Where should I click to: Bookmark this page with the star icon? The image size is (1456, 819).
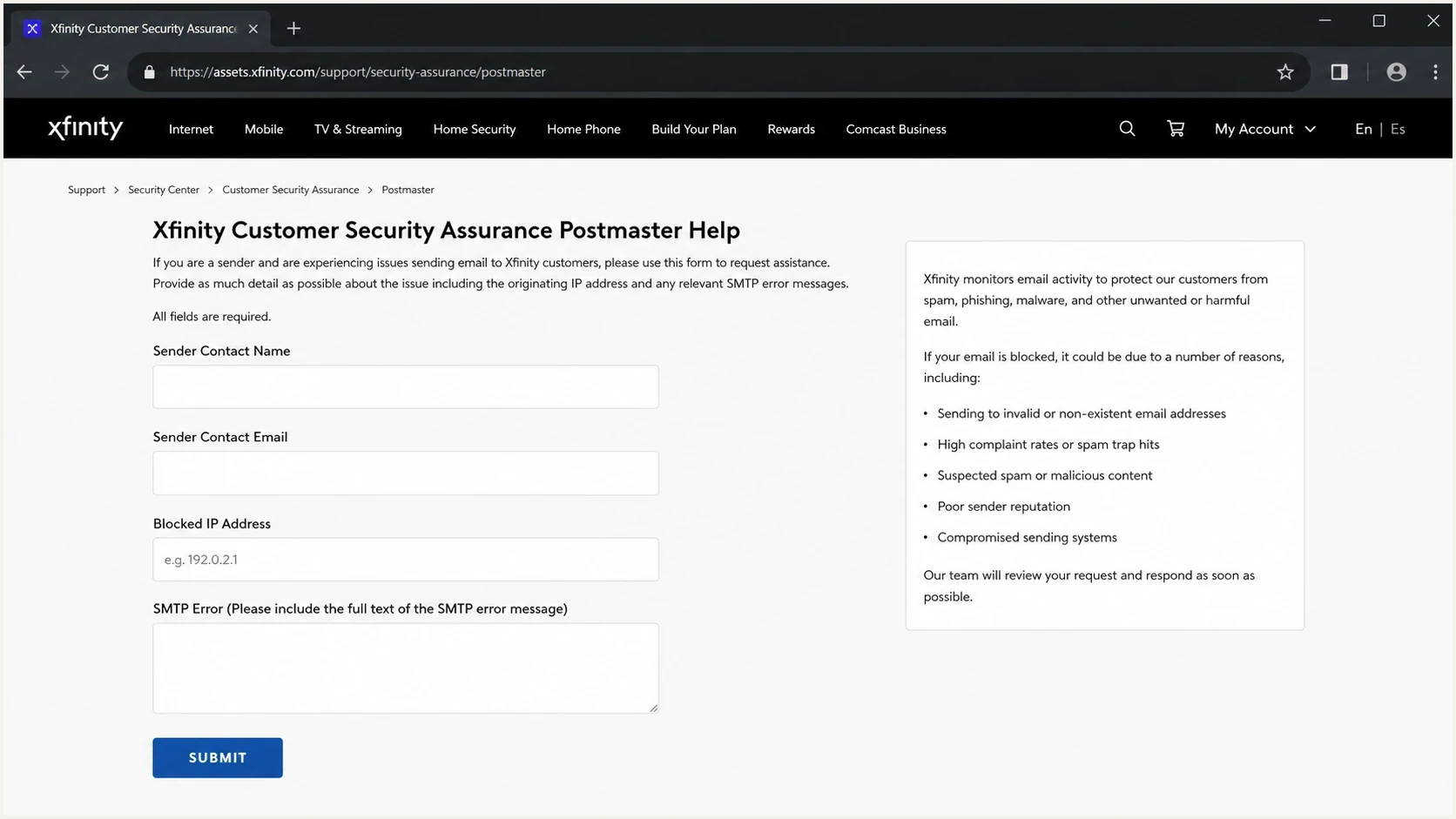pos(1285,72)
